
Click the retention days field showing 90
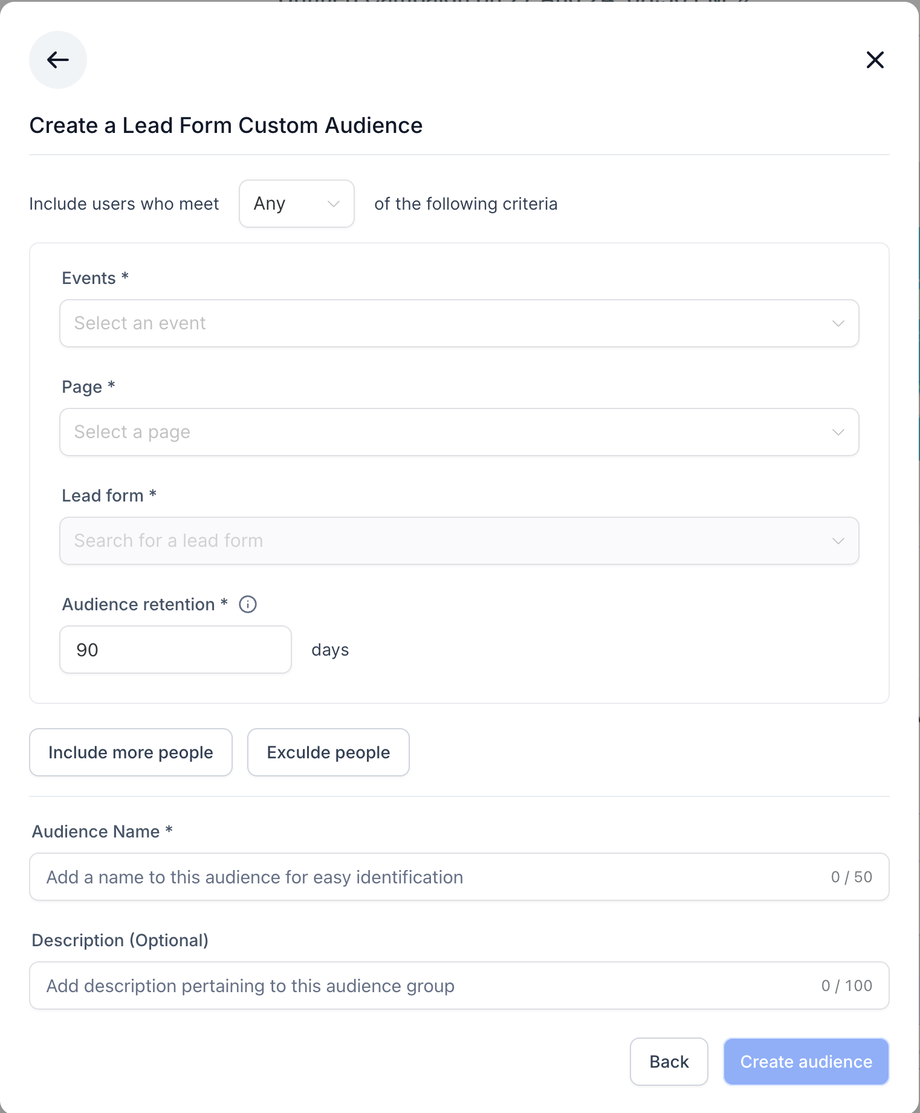pyautogui.click(x=175, y=650)
